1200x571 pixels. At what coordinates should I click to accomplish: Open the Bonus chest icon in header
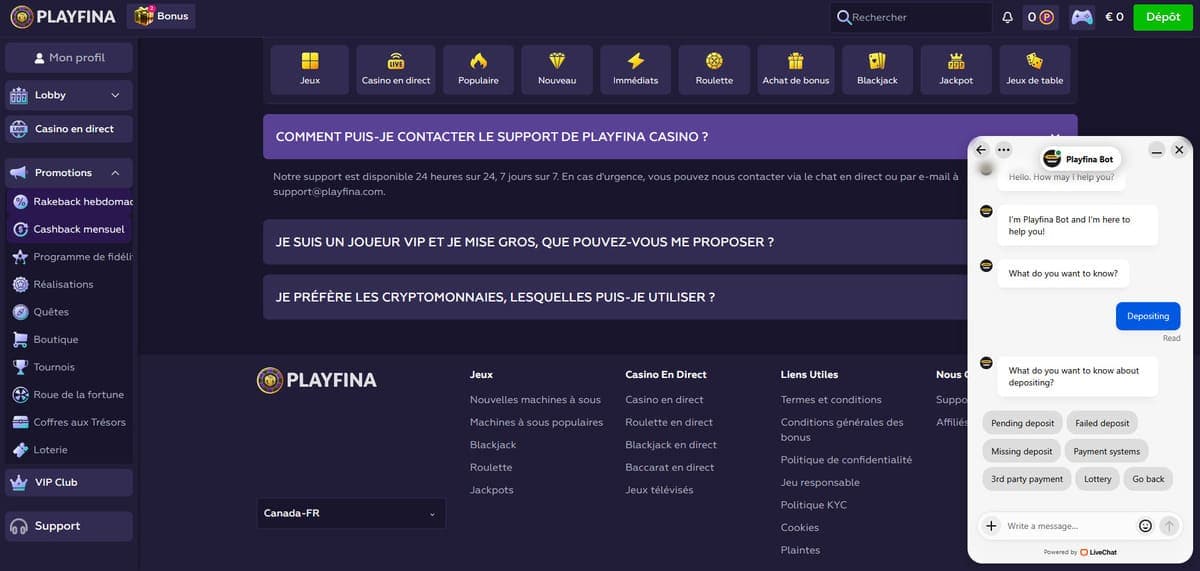(x=144, y=16)
